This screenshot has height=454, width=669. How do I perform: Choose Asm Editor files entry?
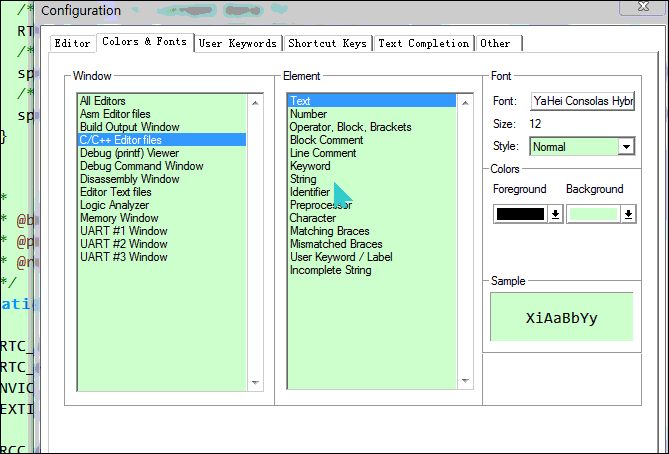pos(162,114)
